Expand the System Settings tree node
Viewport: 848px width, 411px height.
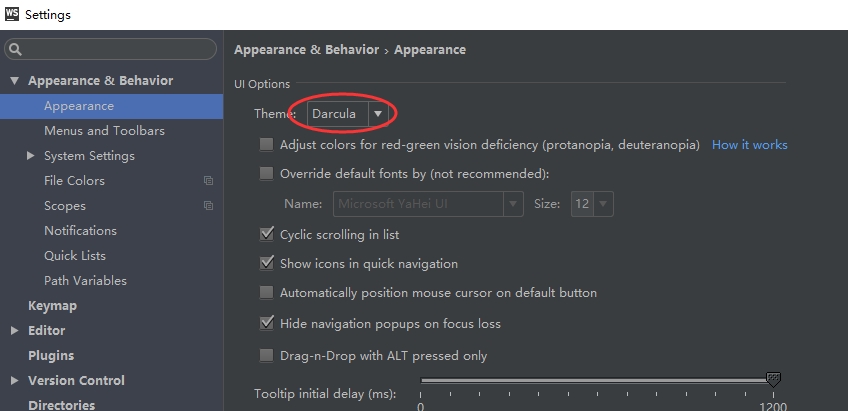click(x=31, y=156)
